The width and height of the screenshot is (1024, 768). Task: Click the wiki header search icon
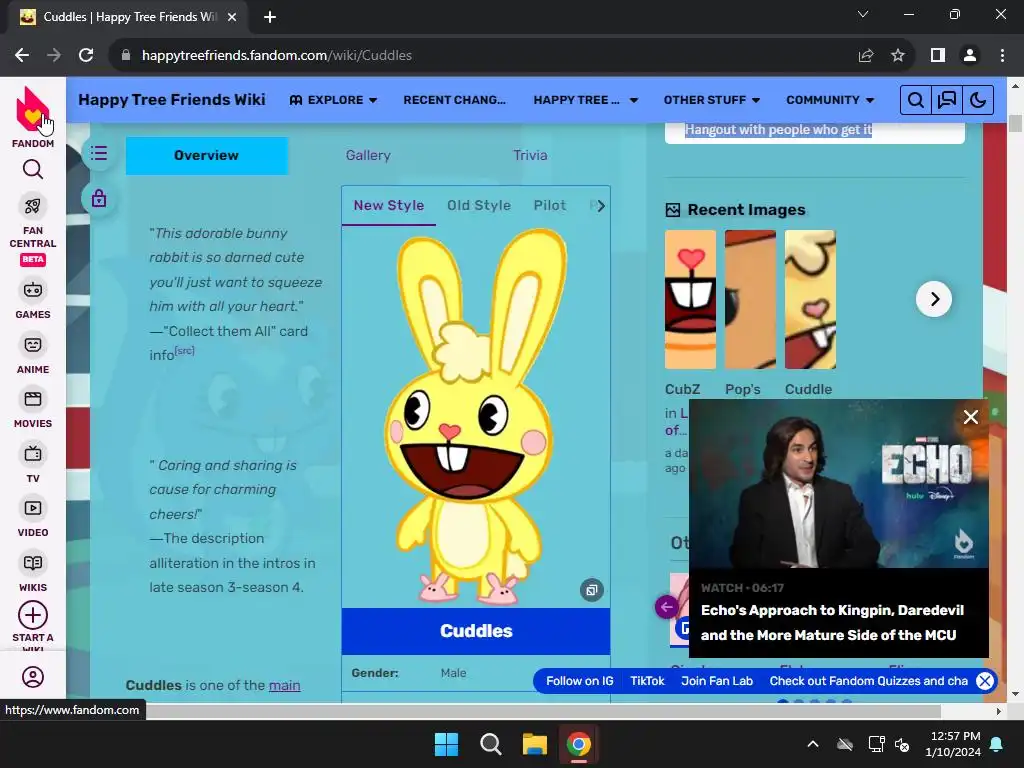916,100
